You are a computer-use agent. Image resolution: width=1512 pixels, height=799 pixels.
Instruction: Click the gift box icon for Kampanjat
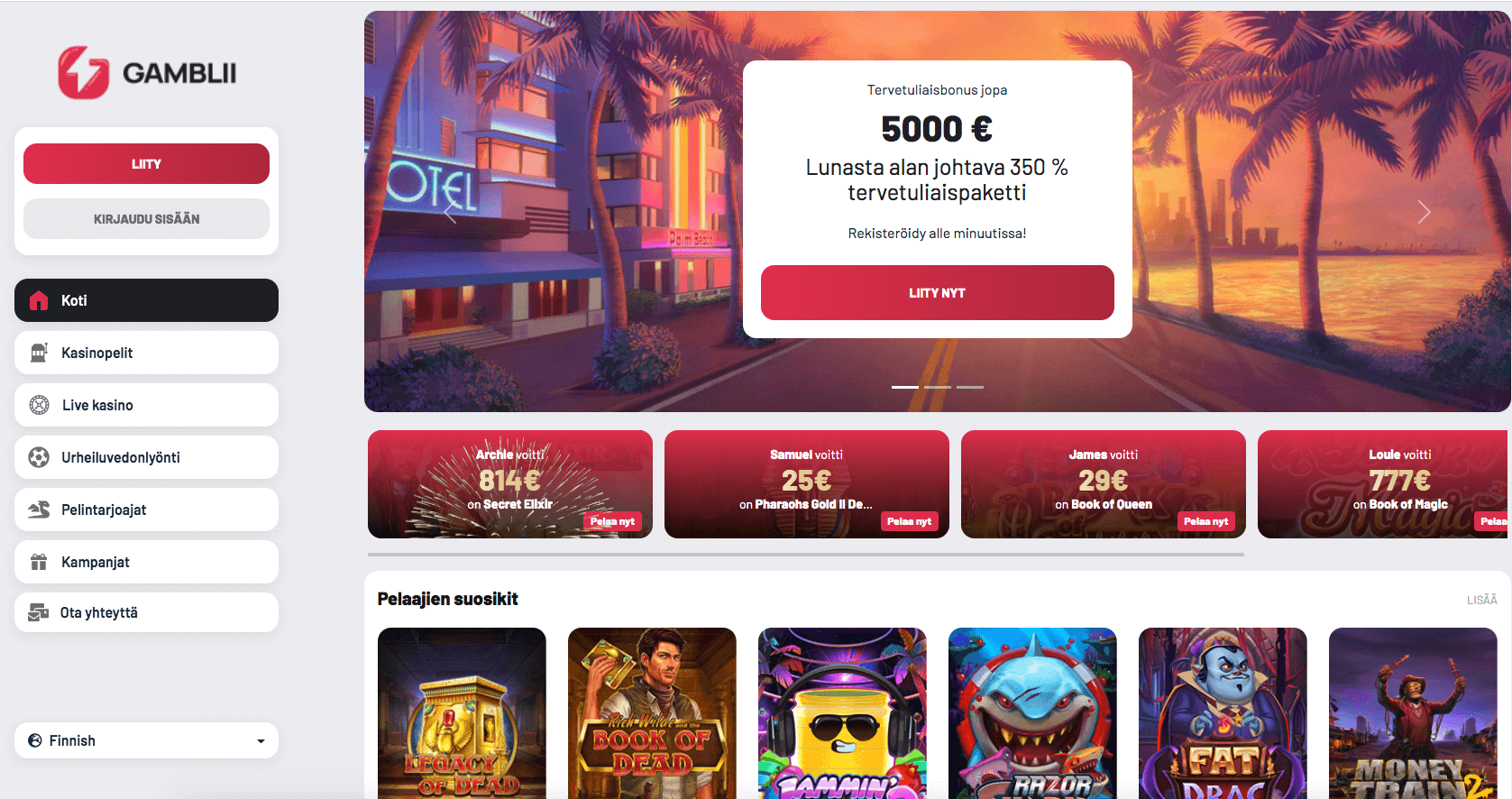pyautogui.click(x=39, y=562)
